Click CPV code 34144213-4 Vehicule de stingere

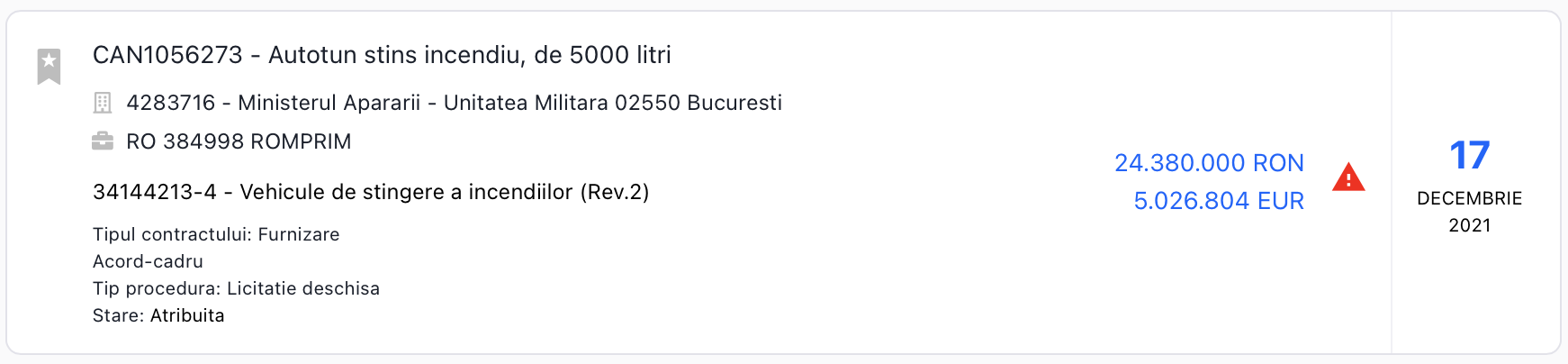(x=371, y=192)
